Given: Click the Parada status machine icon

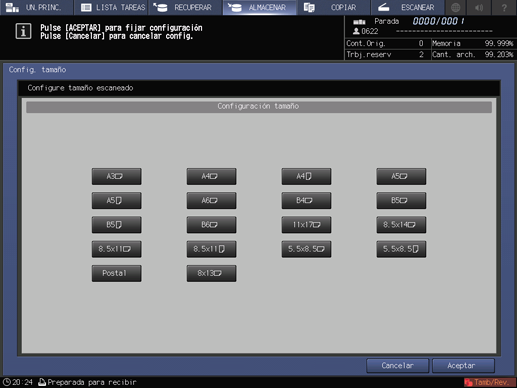Looking at the screenshot, I should click(x=359, y=22).
